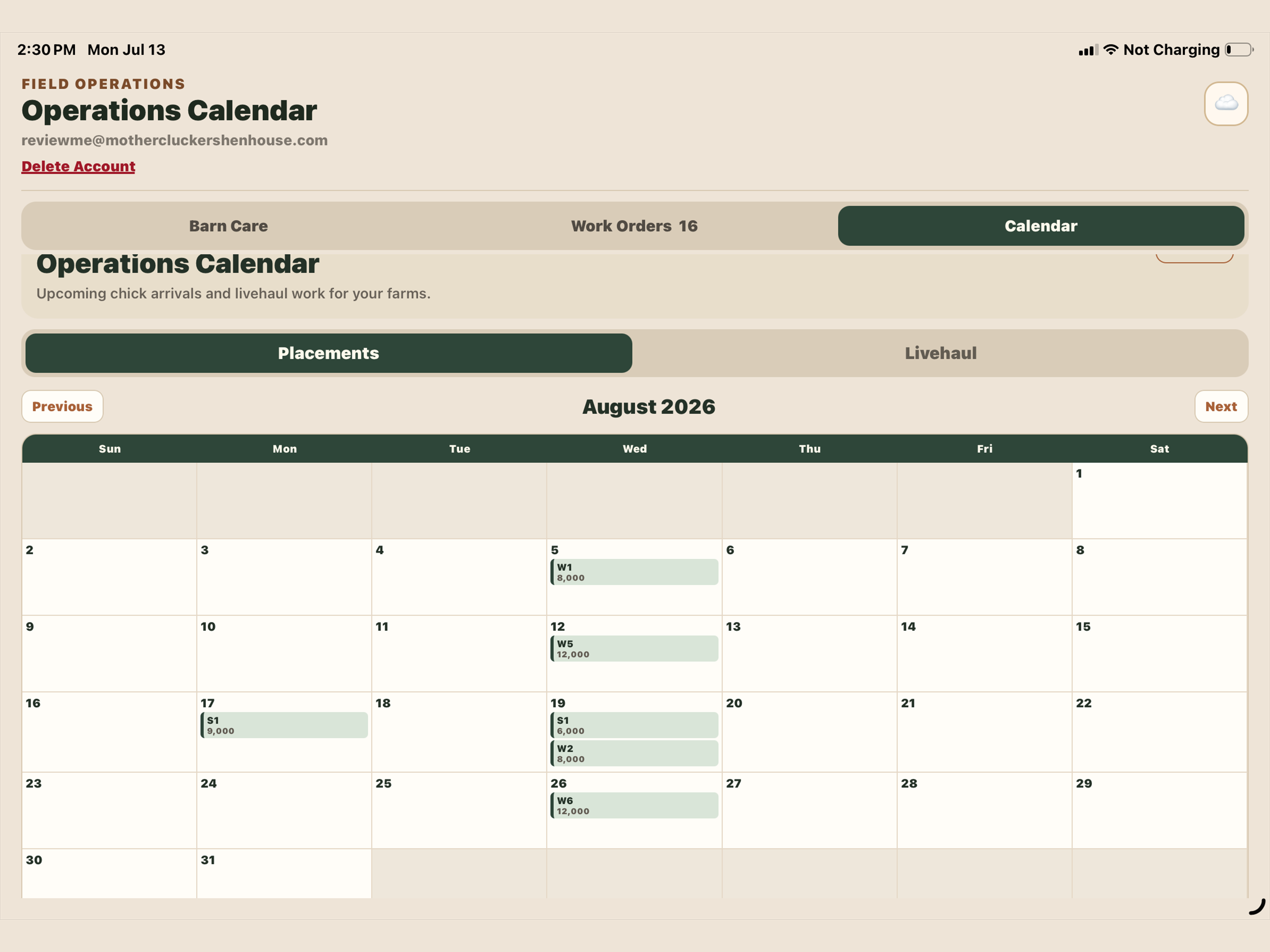Select the August 14 day cell
1270x952 pixels.
[984, 654]
